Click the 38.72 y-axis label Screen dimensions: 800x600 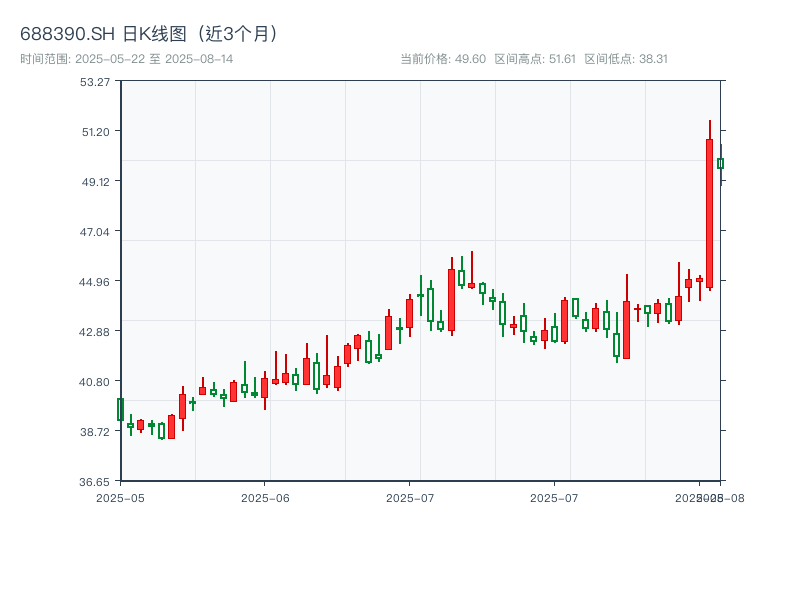[95, 432]
